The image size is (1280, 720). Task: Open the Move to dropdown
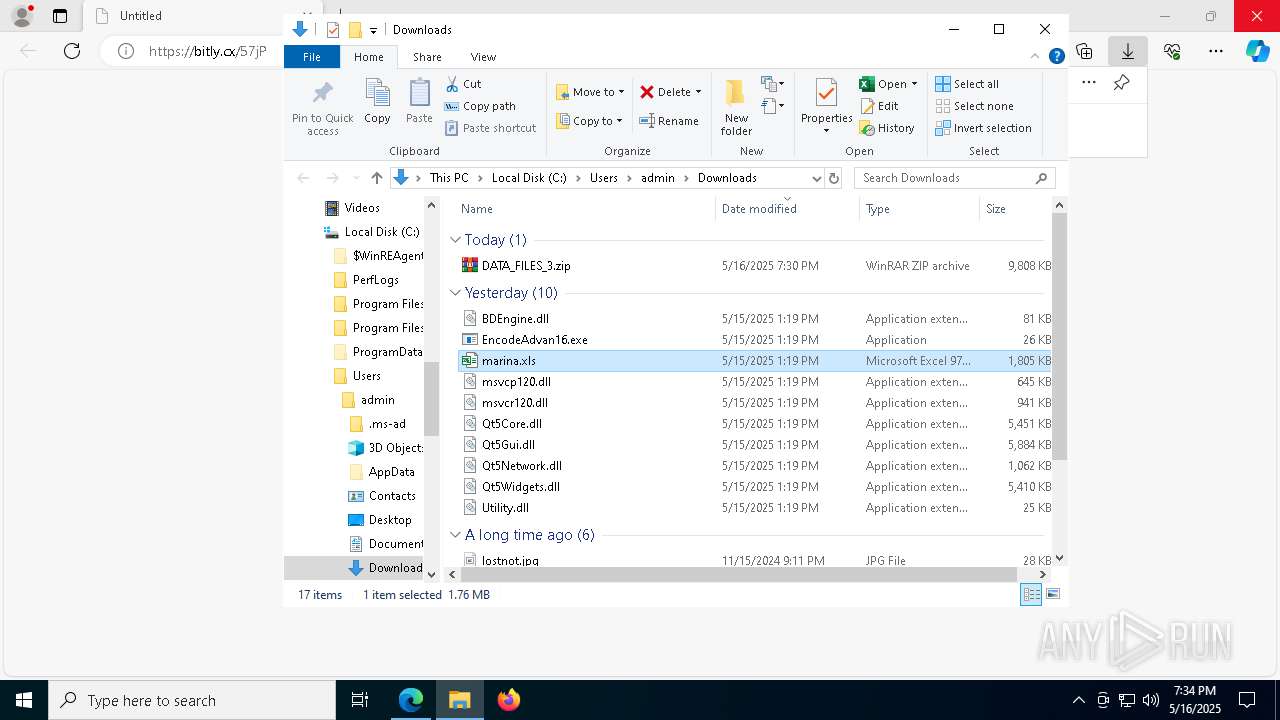[x=590, y=92]
